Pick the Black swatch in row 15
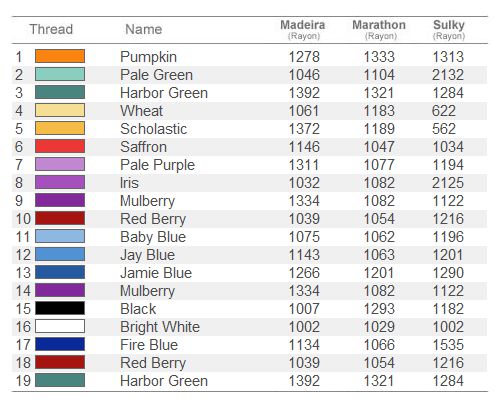Image resolution: width=500 pixels, height=402 pixels. [x=60, y=308]
